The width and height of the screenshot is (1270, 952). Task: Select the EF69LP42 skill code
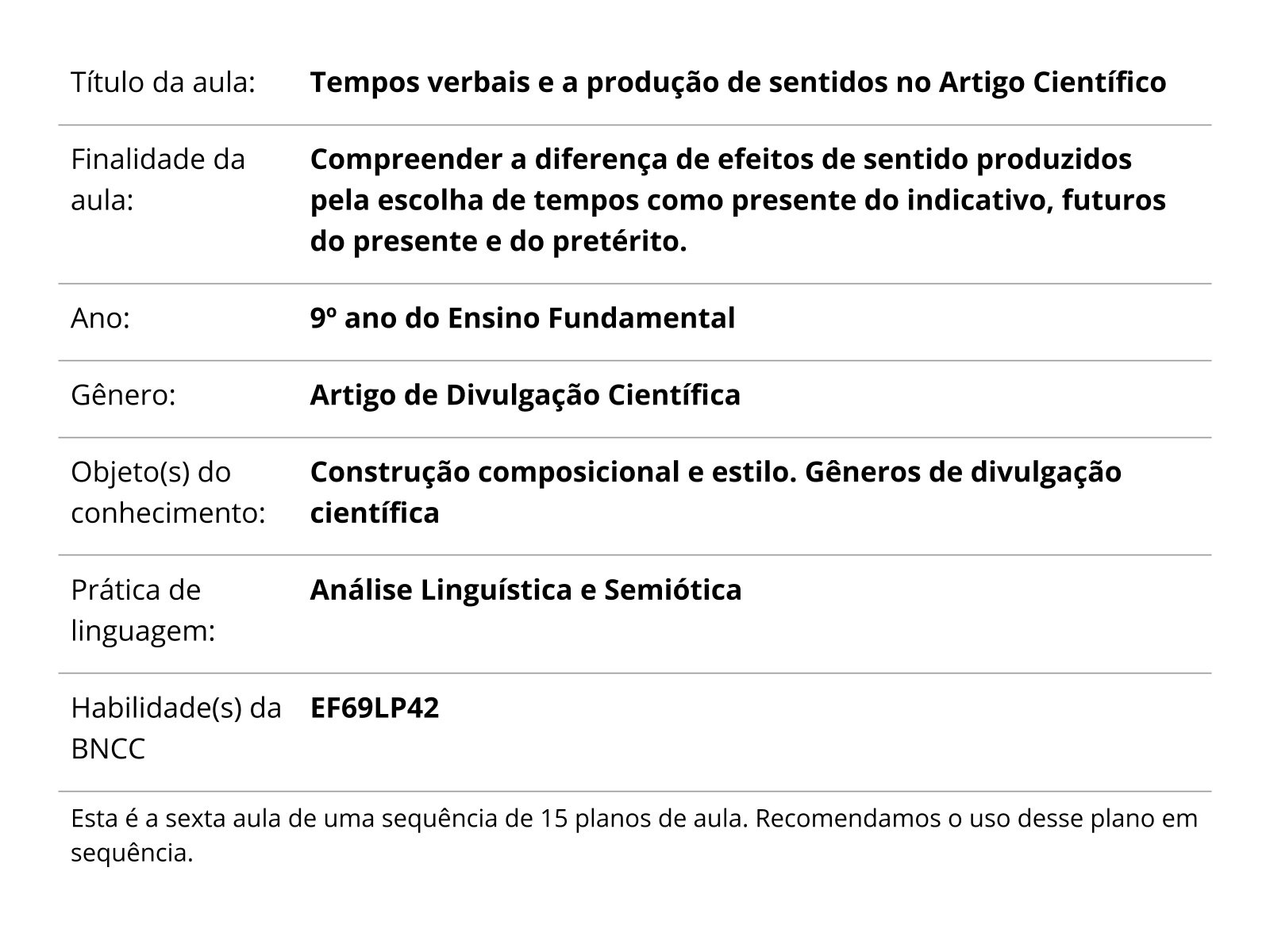(x=374, y=708)
